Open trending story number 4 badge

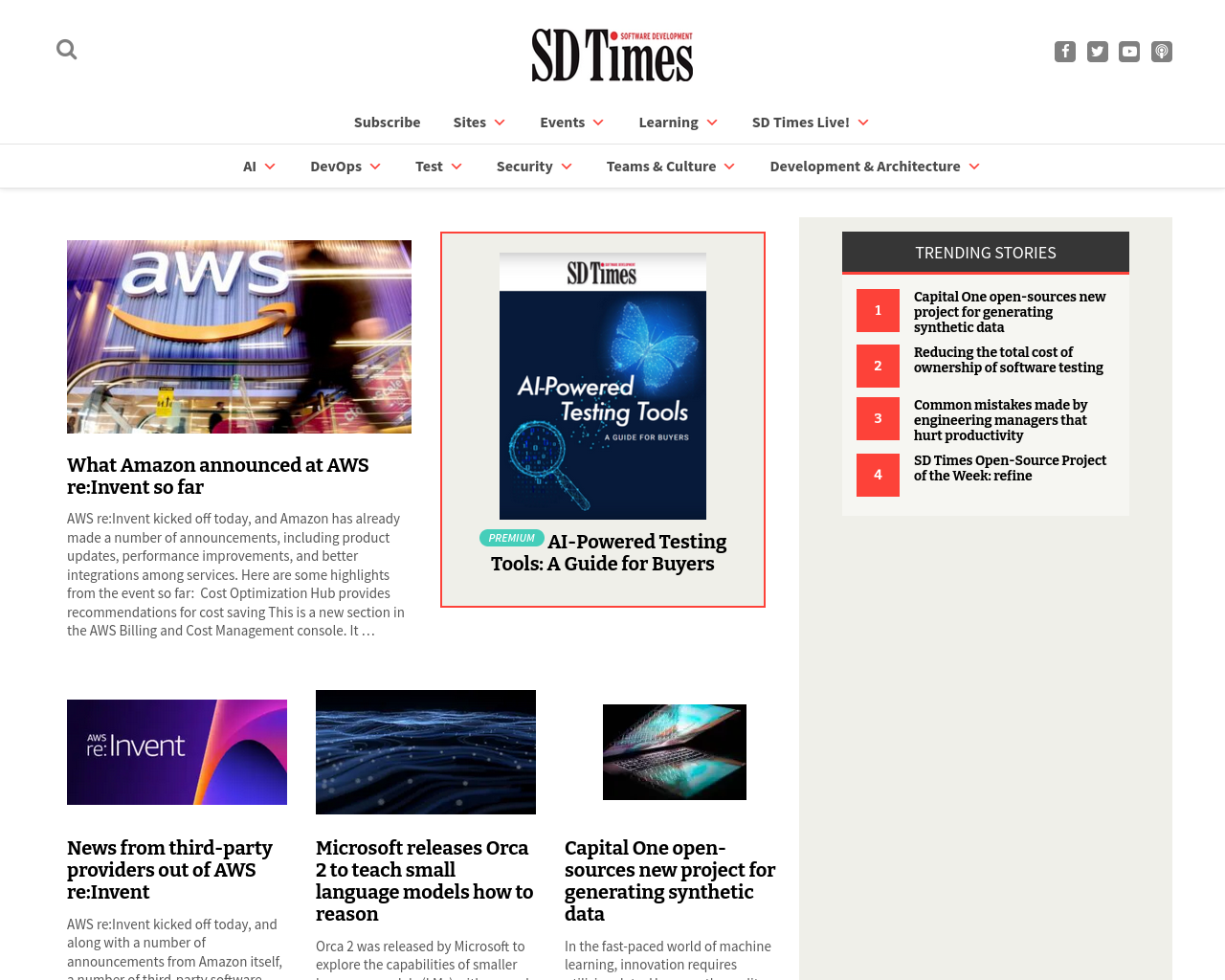(878, 475)
